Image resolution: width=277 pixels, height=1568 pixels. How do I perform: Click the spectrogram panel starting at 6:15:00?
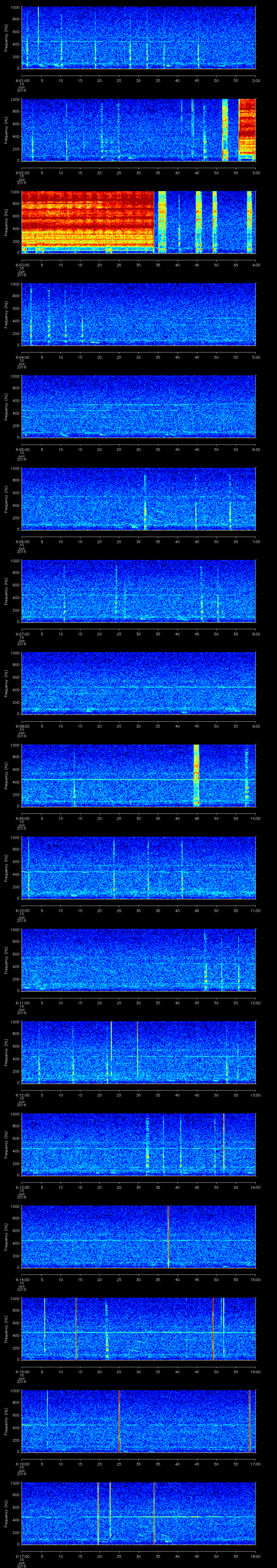pyautogui.click(x=139, y=1329)
